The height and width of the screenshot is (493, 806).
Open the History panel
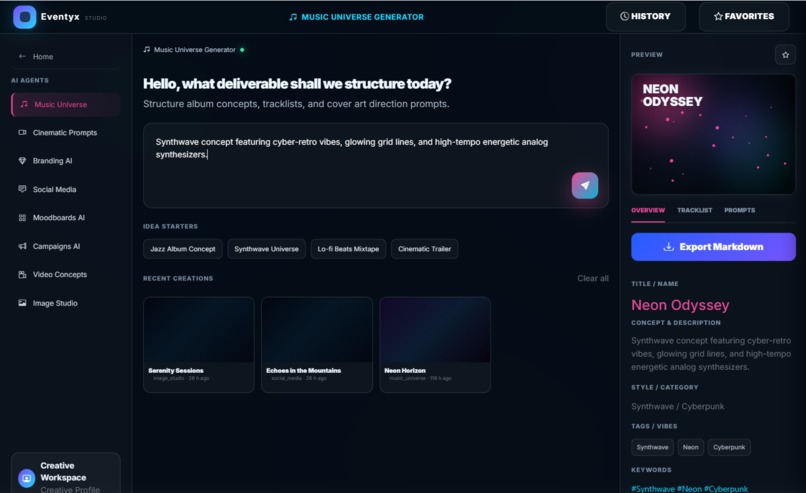click(645, 16)
